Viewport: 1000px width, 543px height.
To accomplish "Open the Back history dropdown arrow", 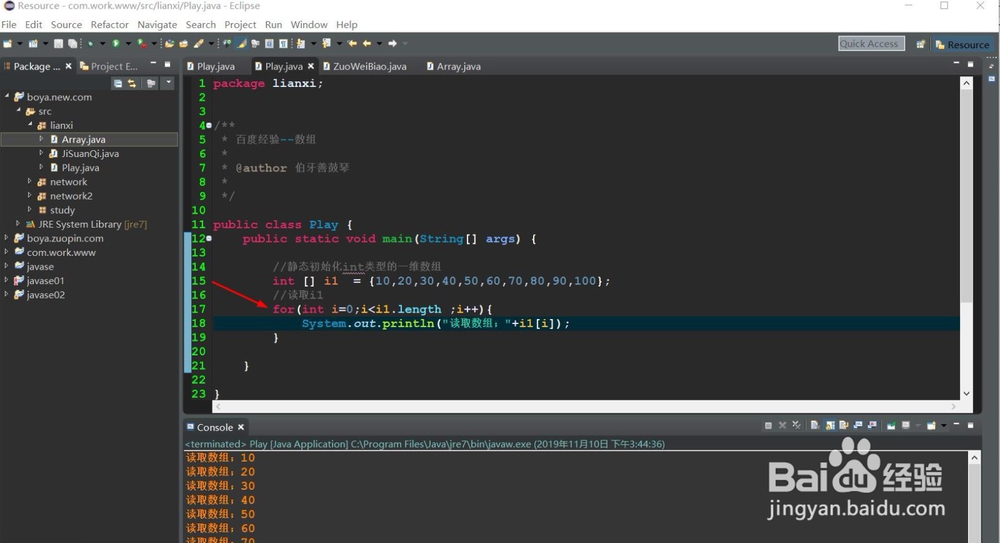I will [x=379, y=44].
